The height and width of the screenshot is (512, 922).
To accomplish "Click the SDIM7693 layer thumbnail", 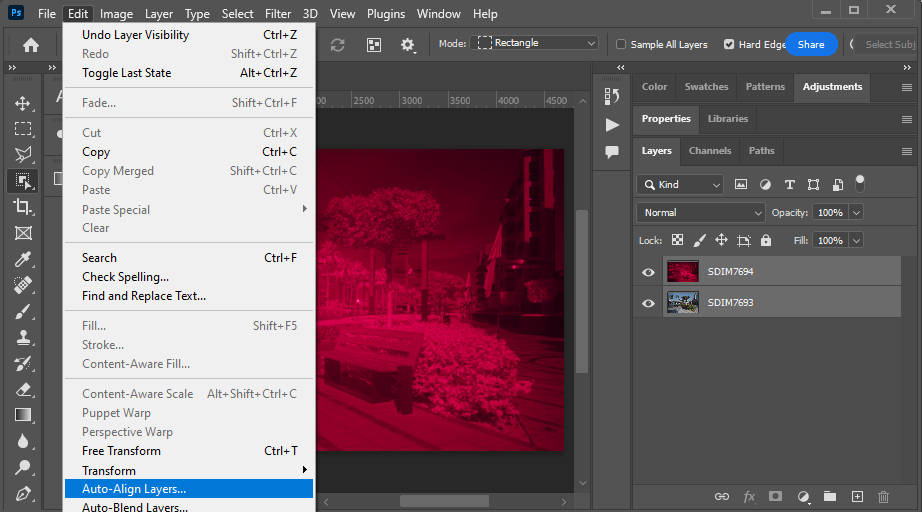I will coord(683,303).
